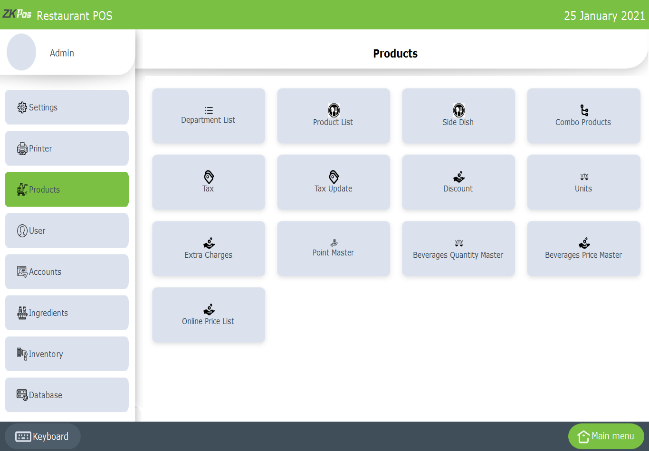Click the ZKPos logo
649x451 pixels.
17,14
